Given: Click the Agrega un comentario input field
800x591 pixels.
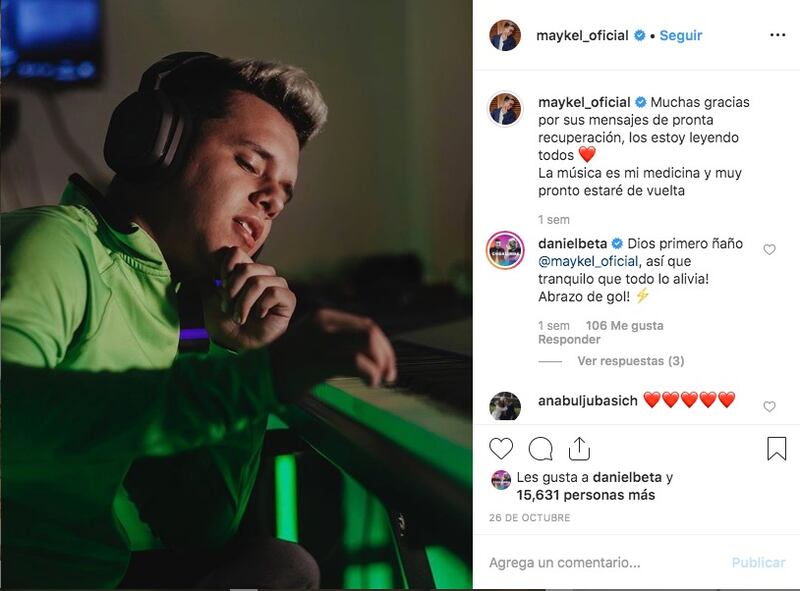Looking at the screenshot, I should click(605, 562).
